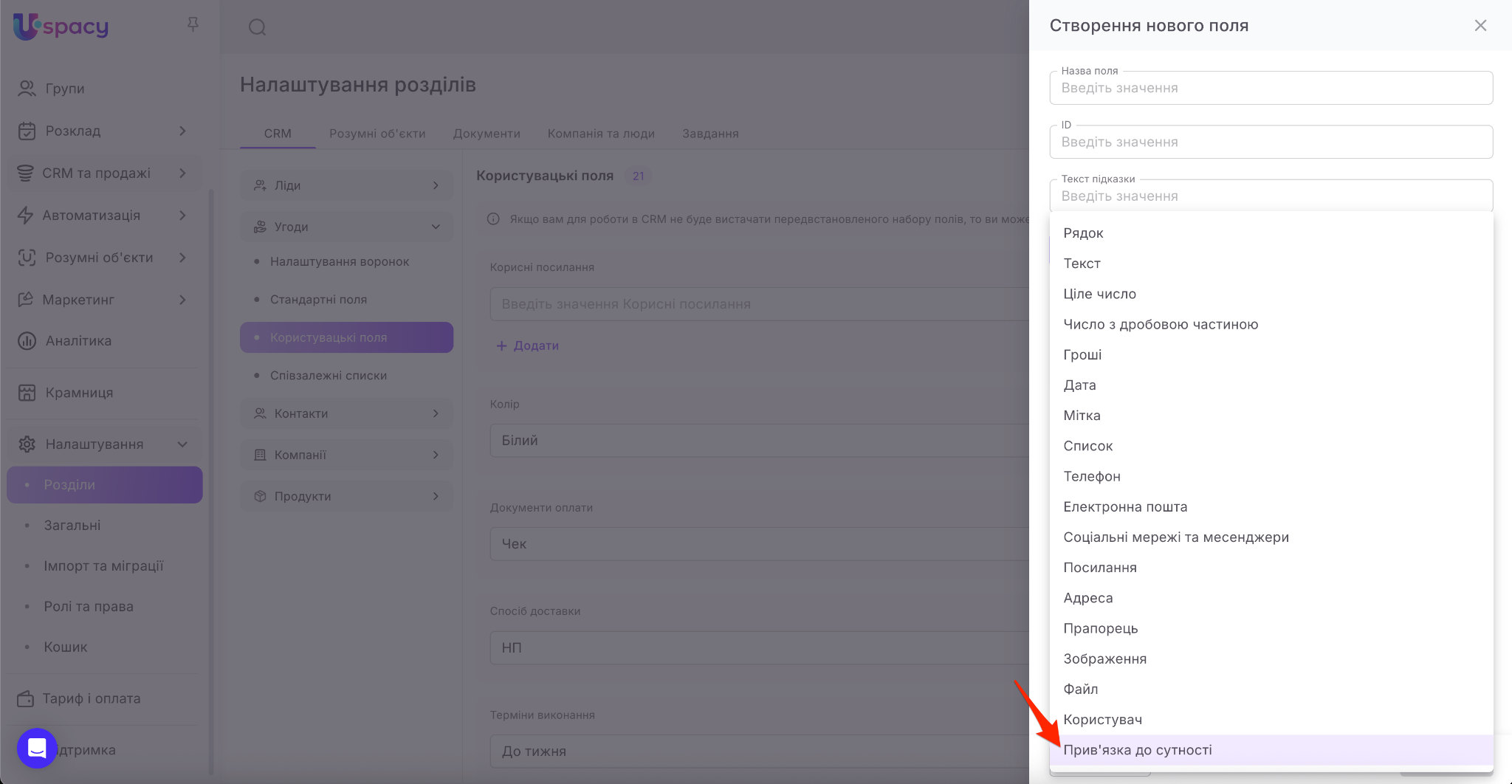This screenshot has height=784, width=1512.
Task: Expand the Ліди section chevron
Action: point(436,185)
